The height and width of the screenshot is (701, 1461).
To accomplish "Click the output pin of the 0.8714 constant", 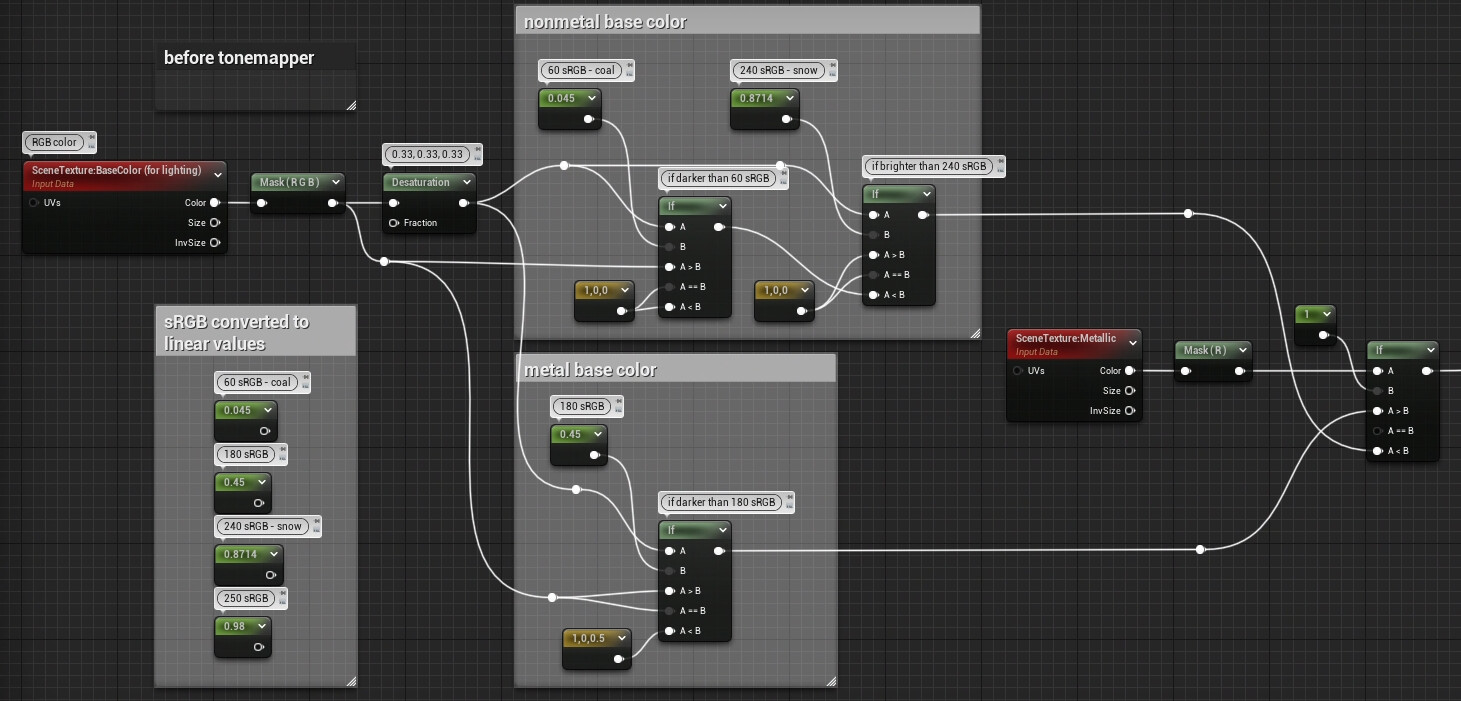I will tap(786, 119).
